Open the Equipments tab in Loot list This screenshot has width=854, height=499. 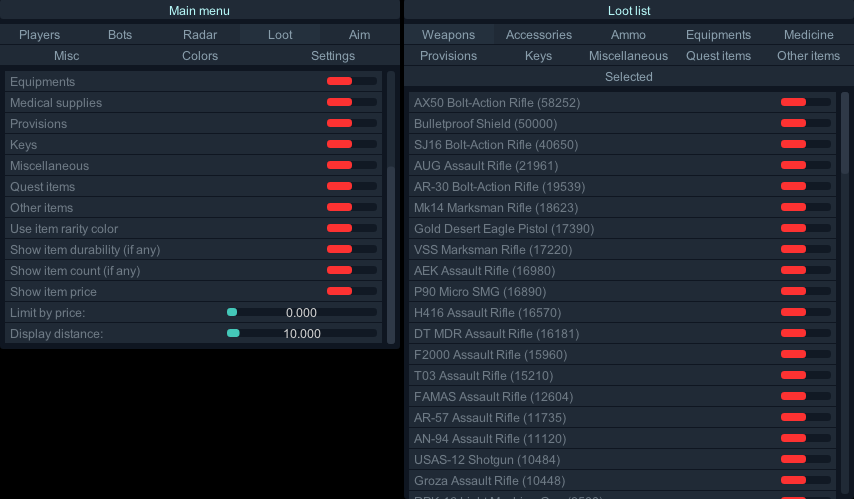[x=718, y=35]
